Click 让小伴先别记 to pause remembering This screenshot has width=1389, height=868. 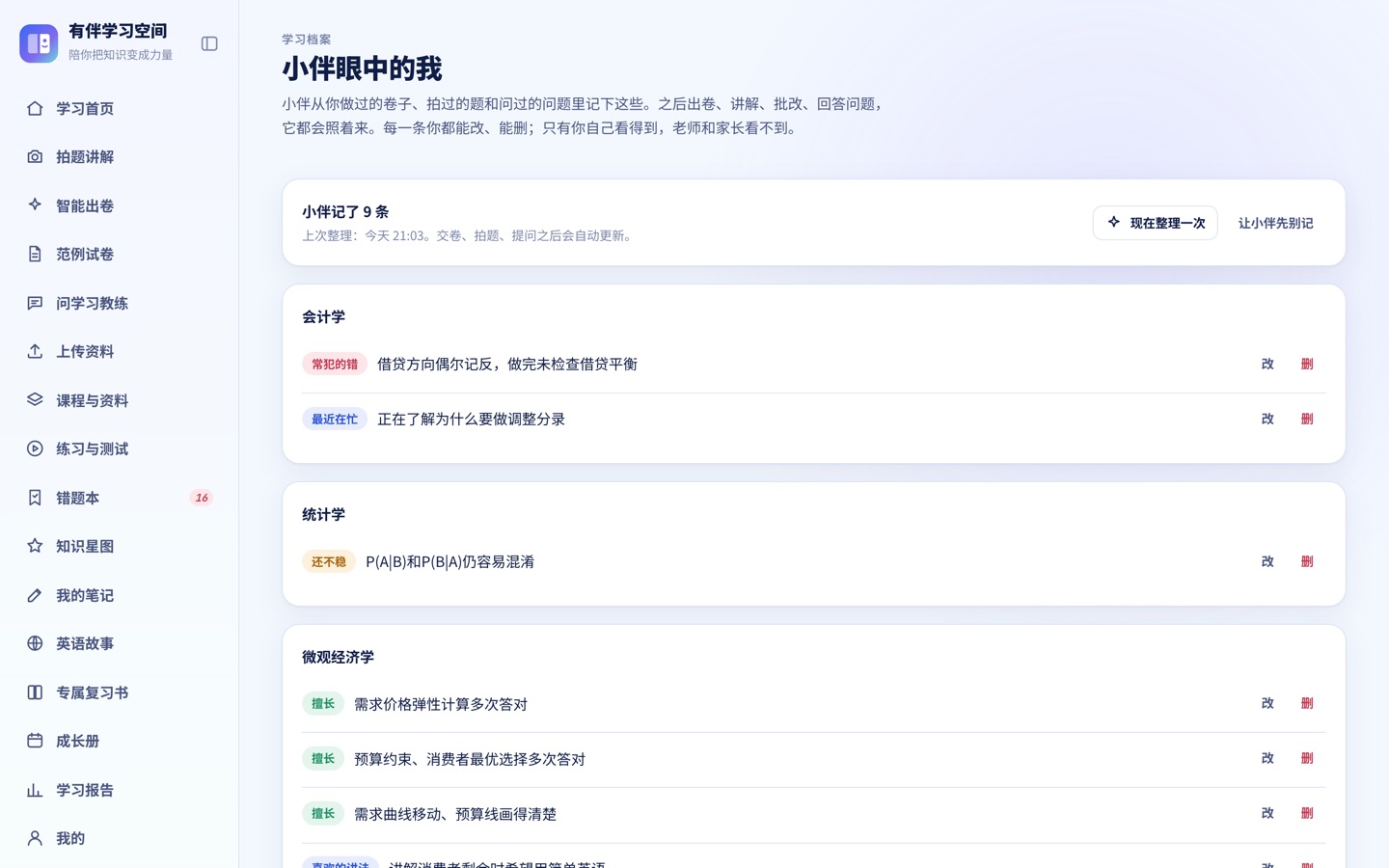click(1275, 223)
